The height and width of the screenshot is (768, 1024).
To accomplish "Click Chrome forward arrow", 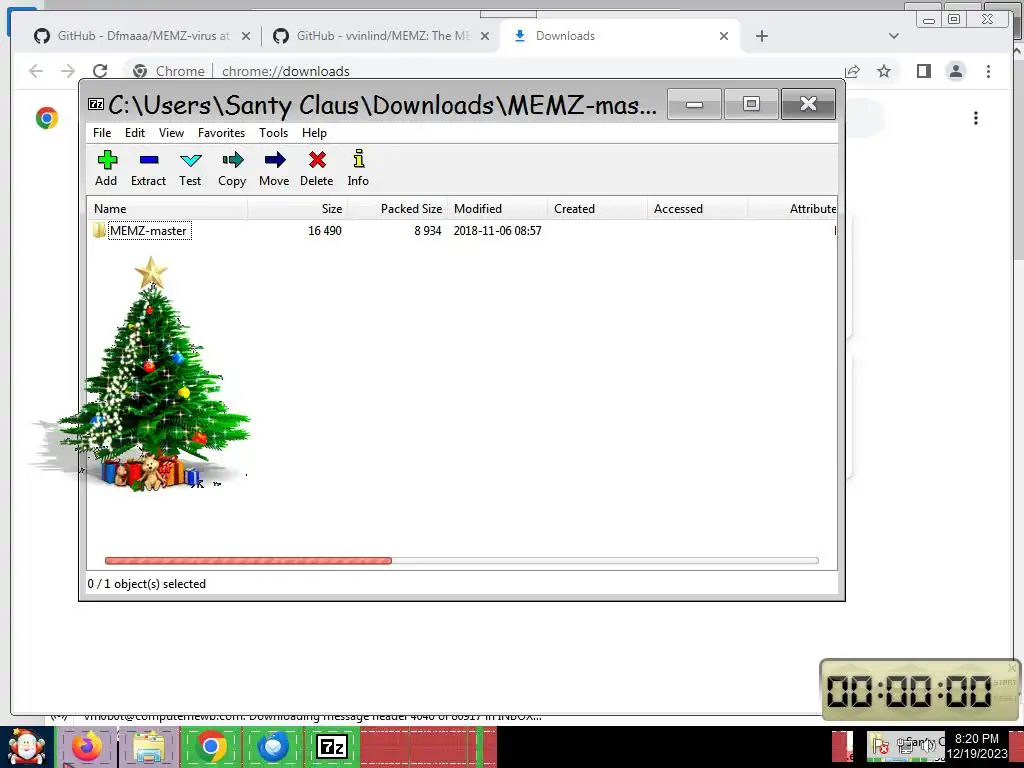I will click(x=67, y=71).
